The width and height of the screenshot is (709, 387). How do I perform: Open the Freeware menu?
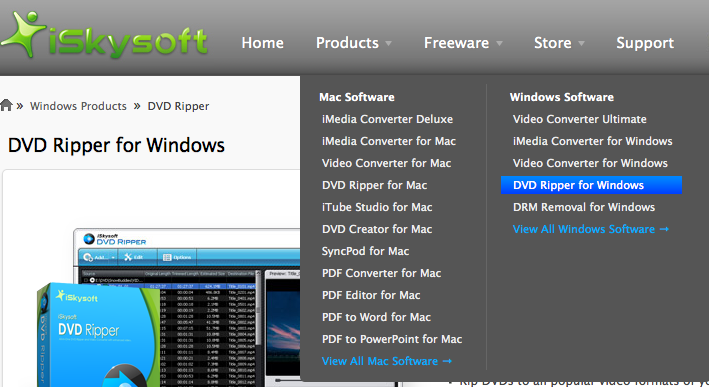456,43
